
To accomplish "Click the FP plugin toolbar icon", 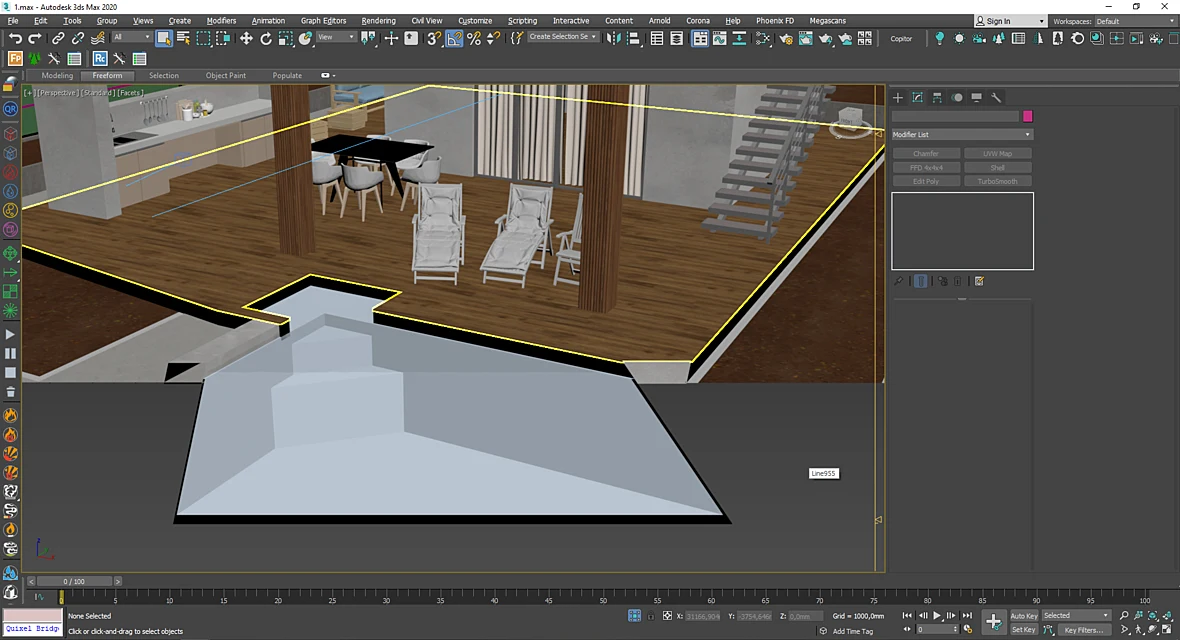I will 15,58.
